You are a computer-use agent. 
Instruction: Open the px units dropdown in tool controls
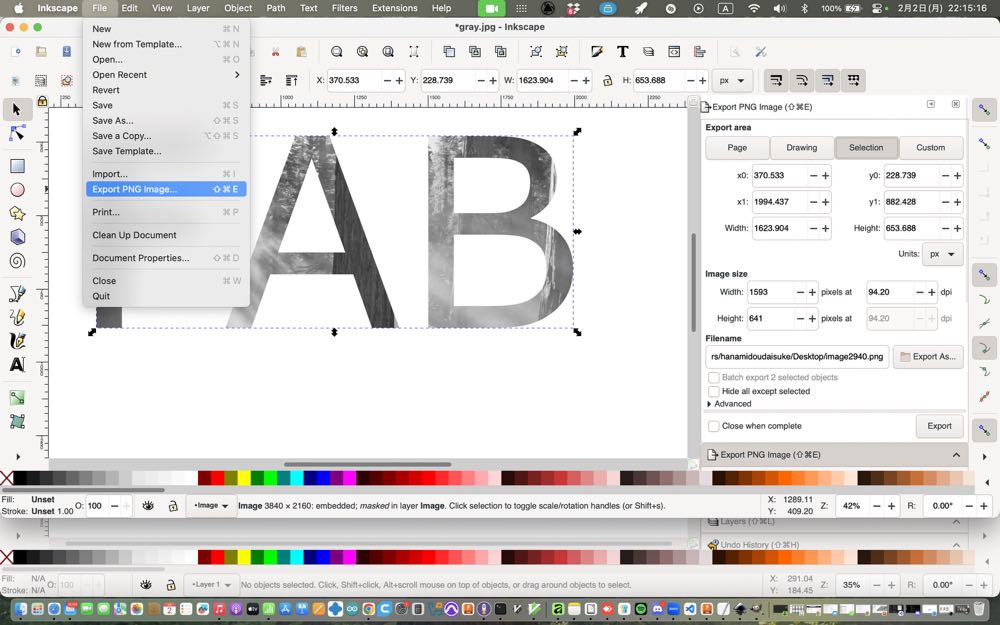coord(732,80)
